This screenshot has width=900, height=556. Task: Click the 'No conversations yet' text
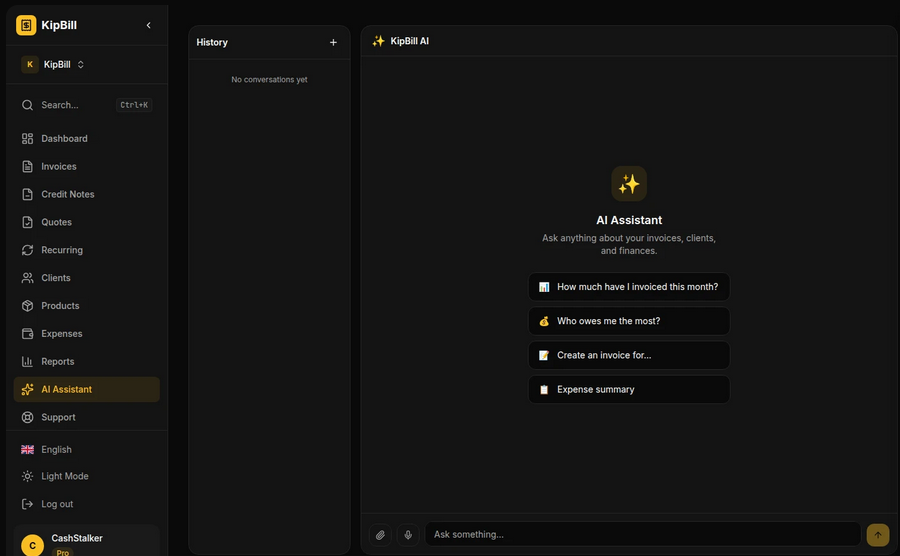click(x=269, y=80)
